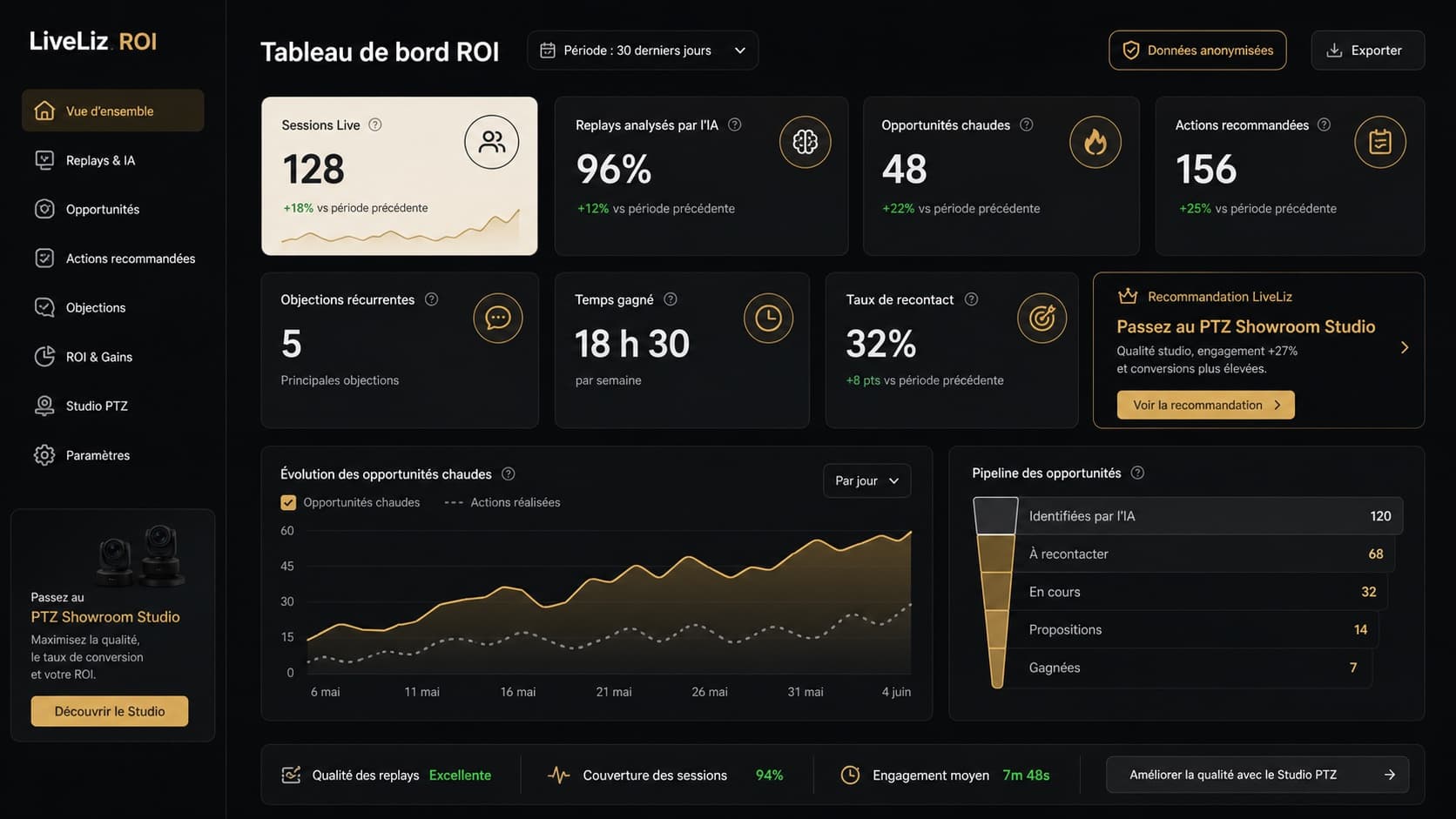Expand the Par jour granularity dropdown
This screenshot has width=1456, height=819.
point(866,480)
